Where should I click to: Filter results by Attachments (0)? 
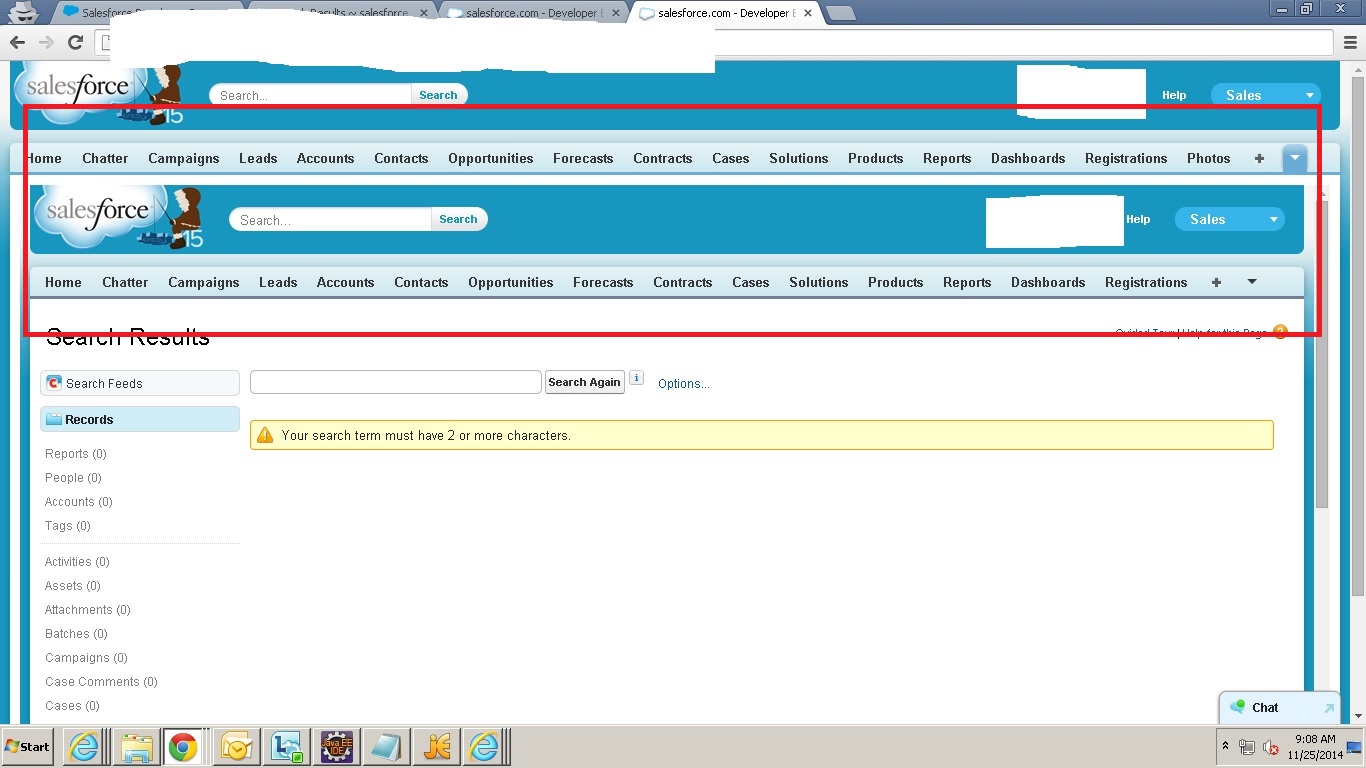[88, 610]
